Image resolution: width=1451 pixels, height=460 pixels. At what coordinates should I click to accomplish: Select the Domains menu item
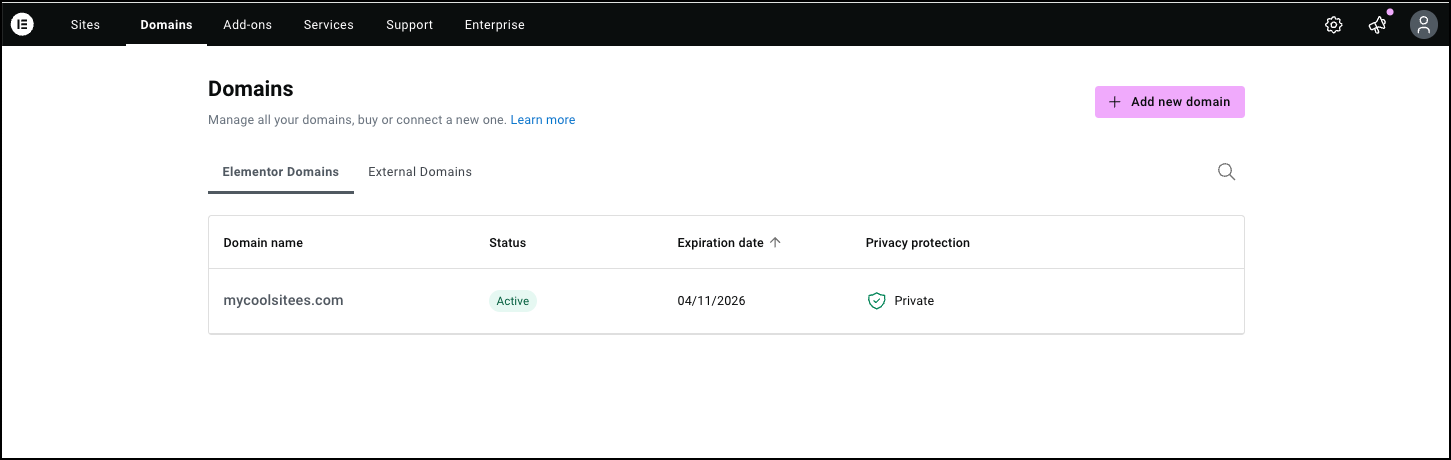pyautogui.click(x=166, y=25)
